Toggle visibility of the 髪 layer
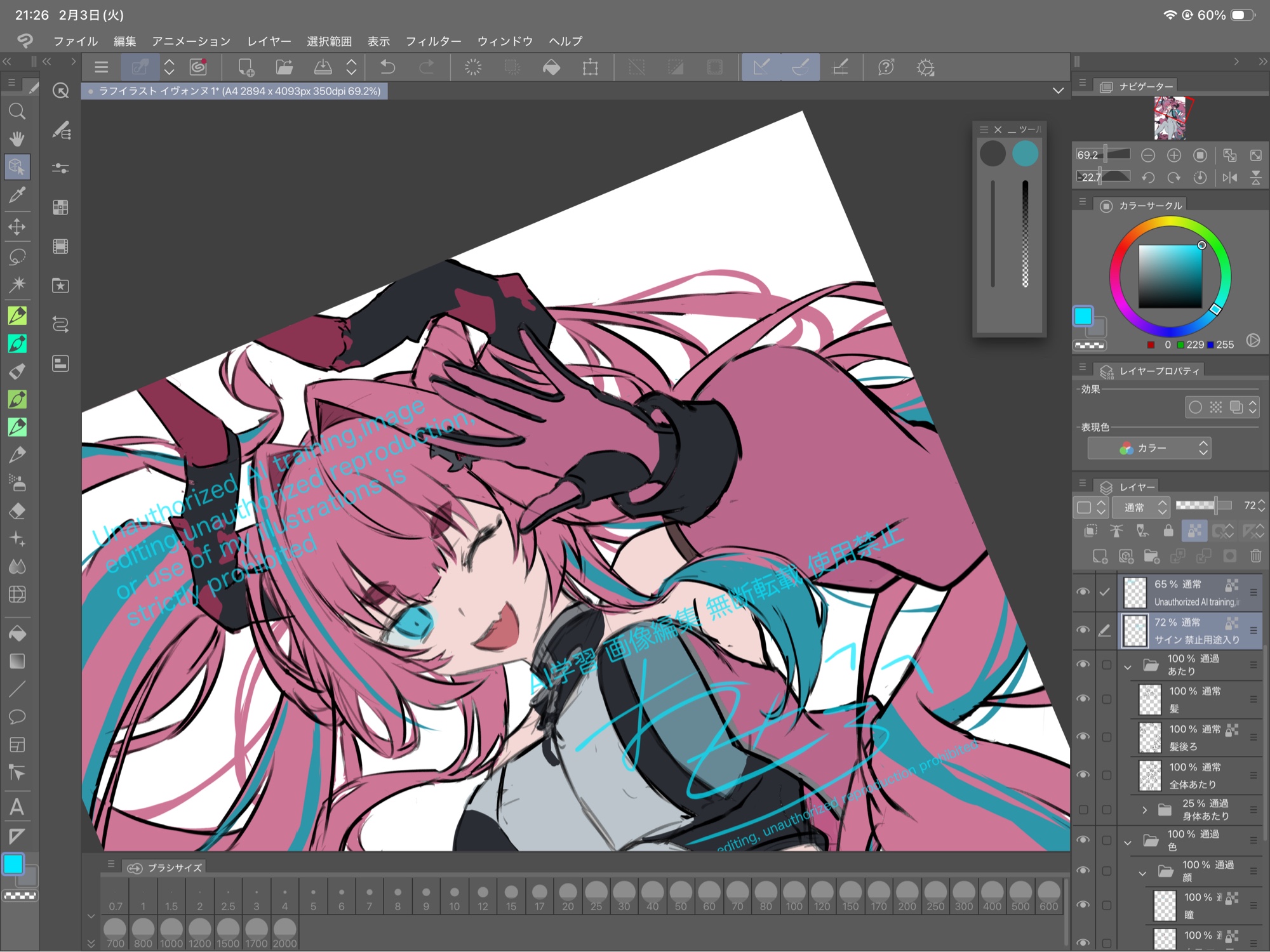Screen dimensions: 1270x952 tap(1083, 698)
